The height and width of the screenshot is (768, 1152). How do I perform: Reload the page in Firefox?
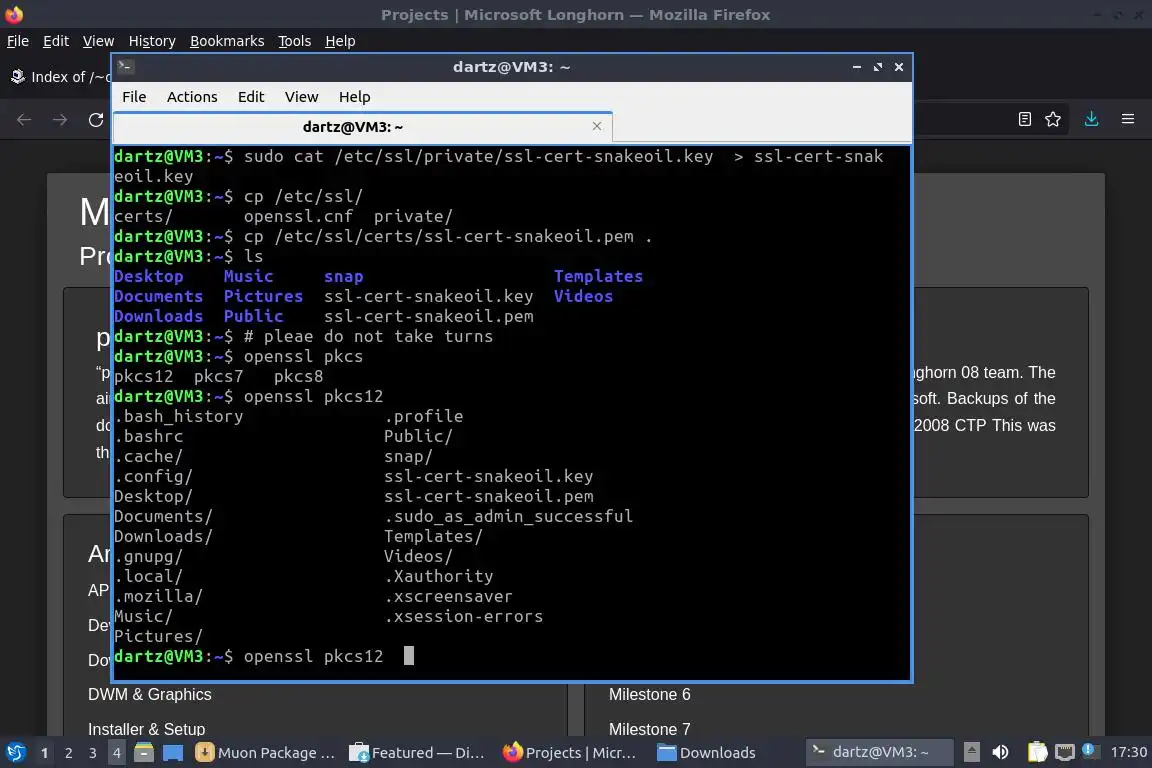tap(96, 120)
